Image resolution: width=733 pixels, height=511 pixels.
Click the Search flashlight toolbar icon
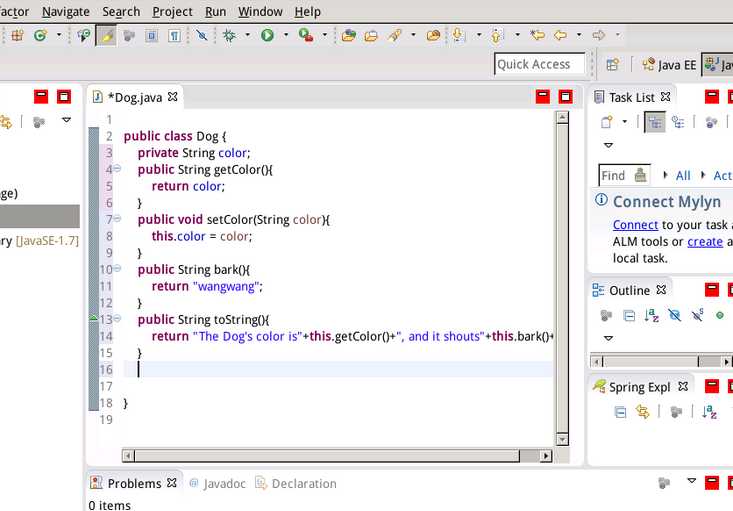click(x=394, y=35)
